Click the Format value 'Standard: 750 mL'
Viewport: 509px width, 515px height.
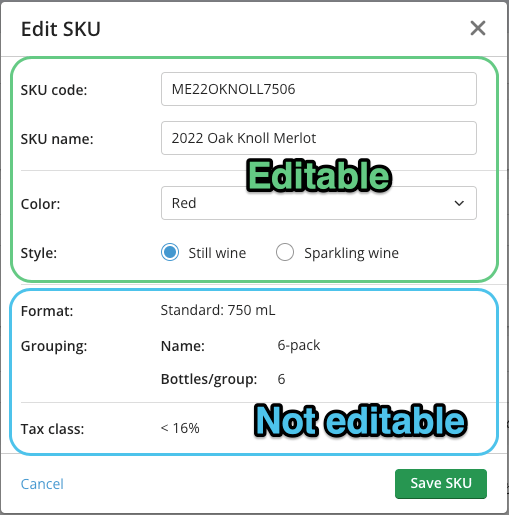[218, 310]
